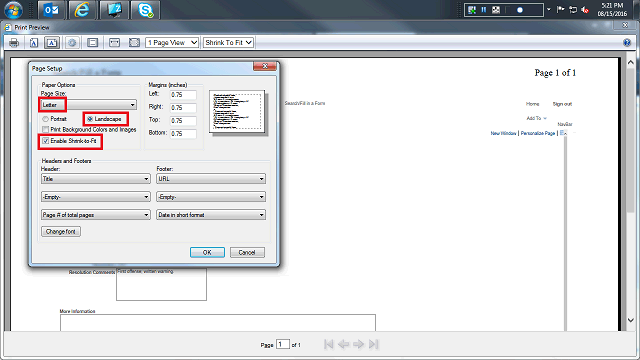Check Print Background Colors and Images
The width and height of the screenshot is (640, 360).
46,129
